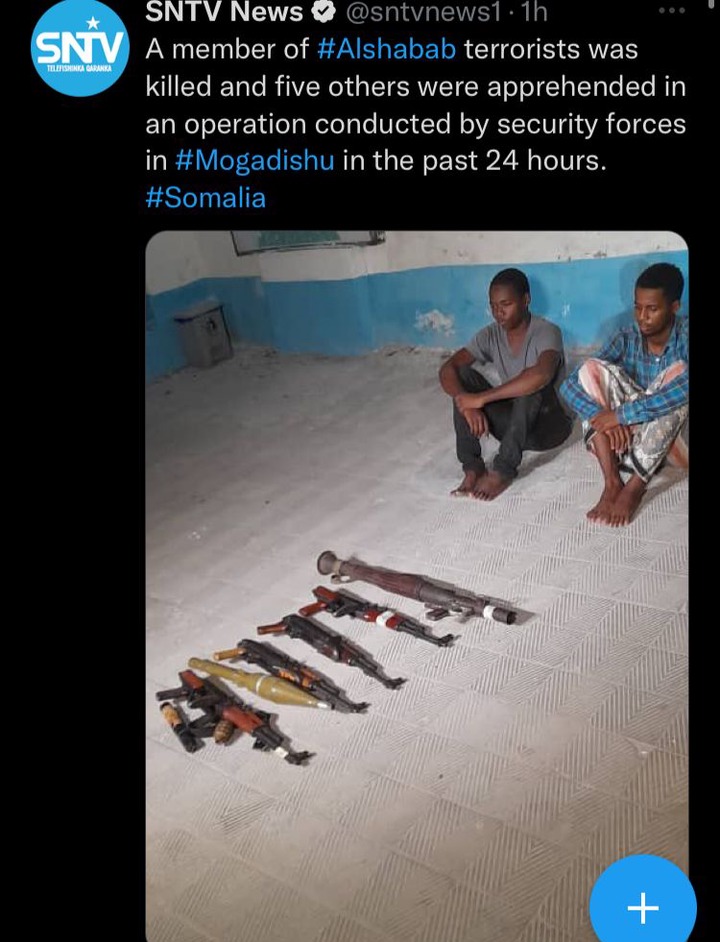Click the RPG launcher in the photo
The image size is (720, 942).
point(416,588)
